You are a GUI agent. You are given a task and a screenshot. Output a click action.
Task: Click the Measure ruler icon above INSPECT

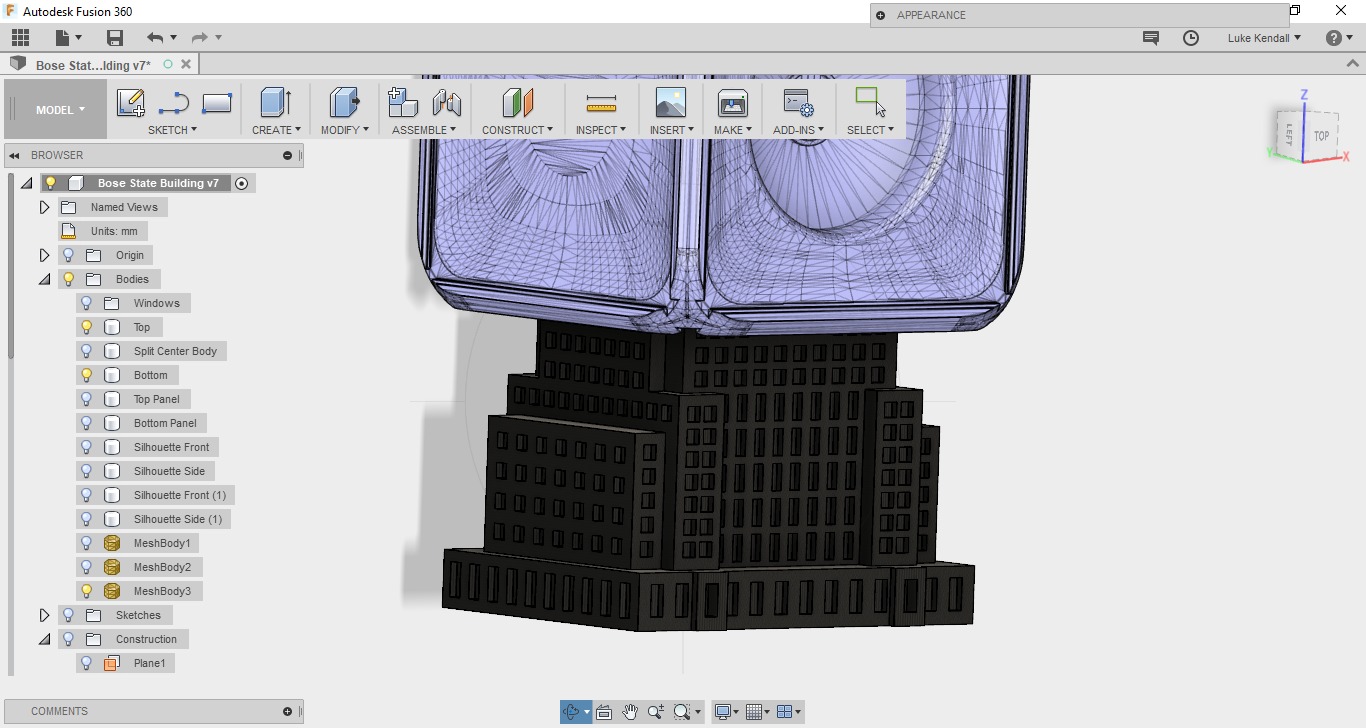tap(601, 103)
